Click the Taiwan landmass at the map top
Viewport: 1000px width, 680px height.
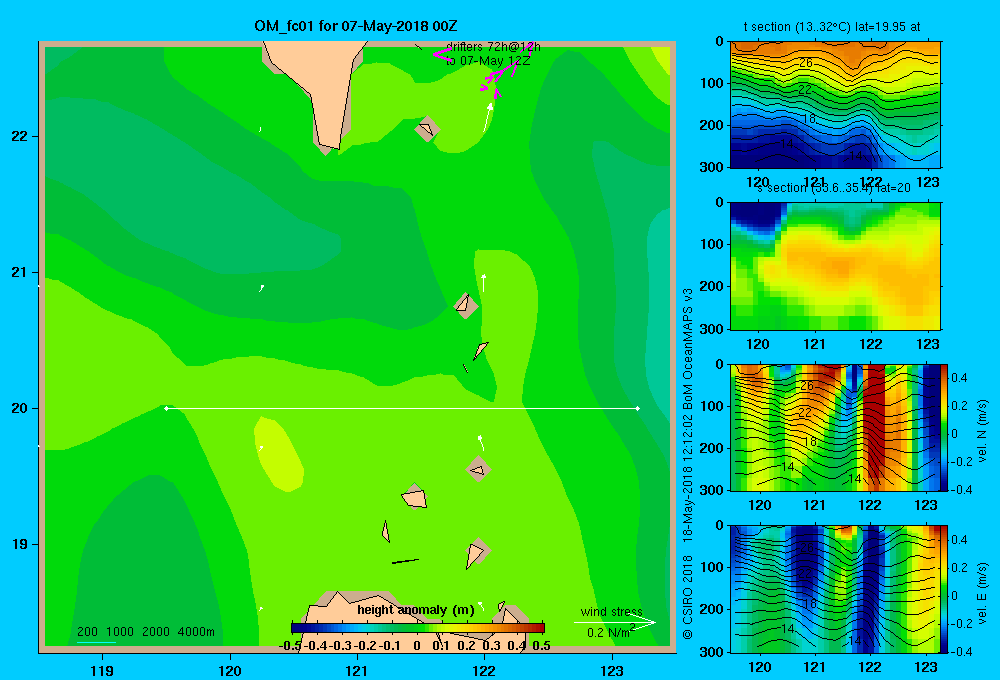coord(319,89)
